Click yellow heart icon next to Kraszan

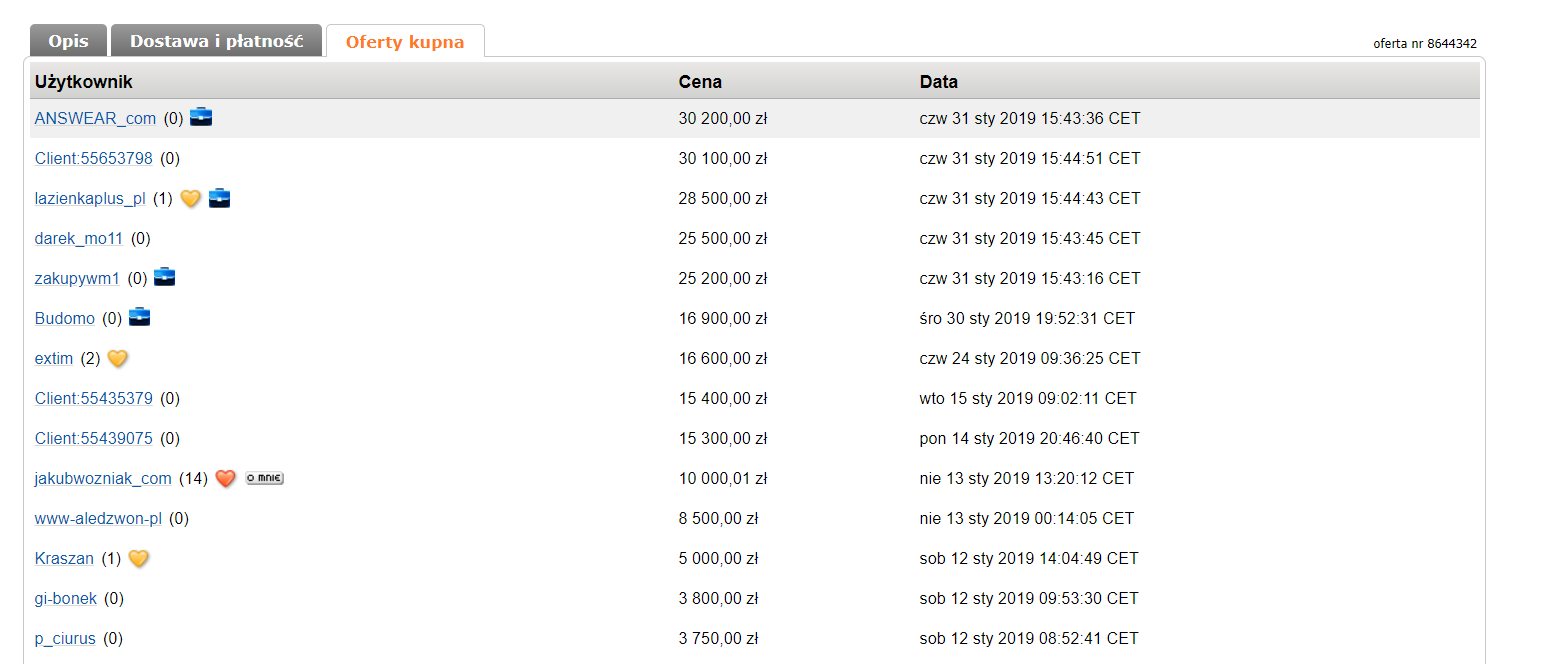(139, 558)
